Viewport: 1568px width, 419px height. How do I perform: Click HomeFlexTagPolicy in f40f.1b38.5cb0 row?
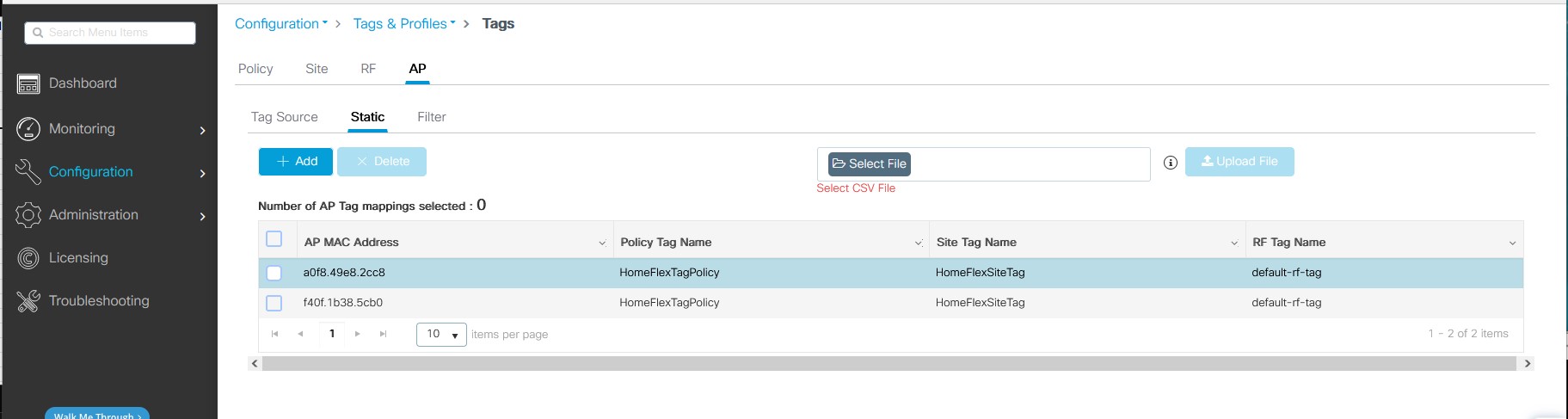point(669,303)
